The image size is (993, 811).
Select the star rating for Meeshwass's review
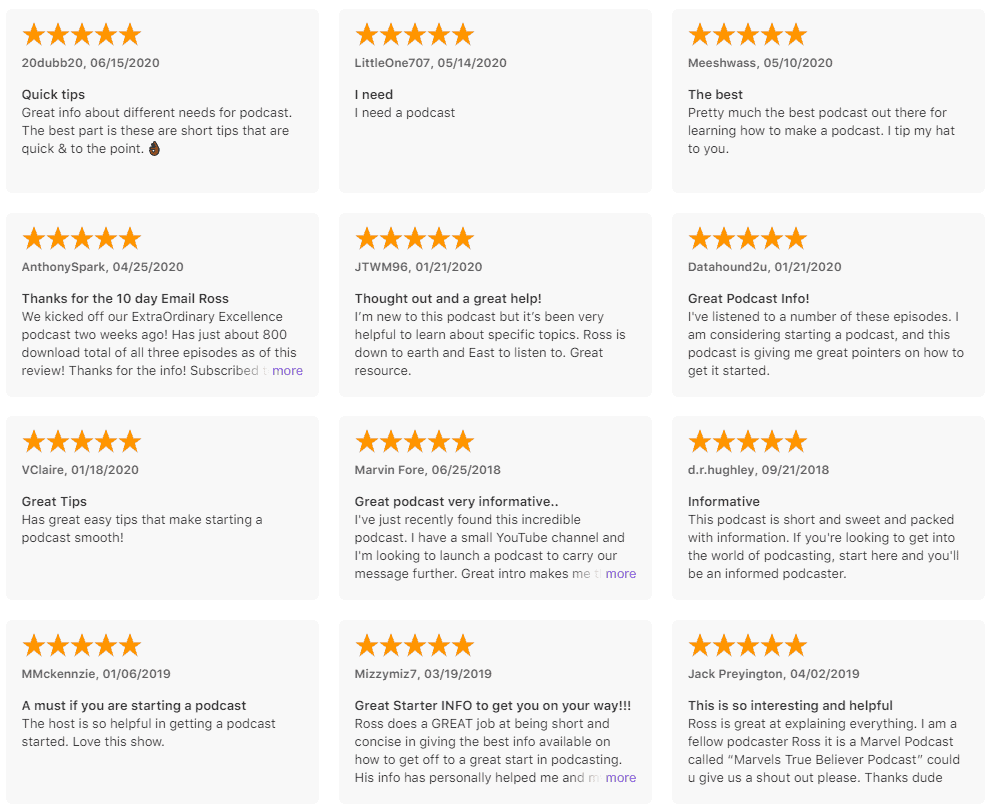[x=748, y=35]
